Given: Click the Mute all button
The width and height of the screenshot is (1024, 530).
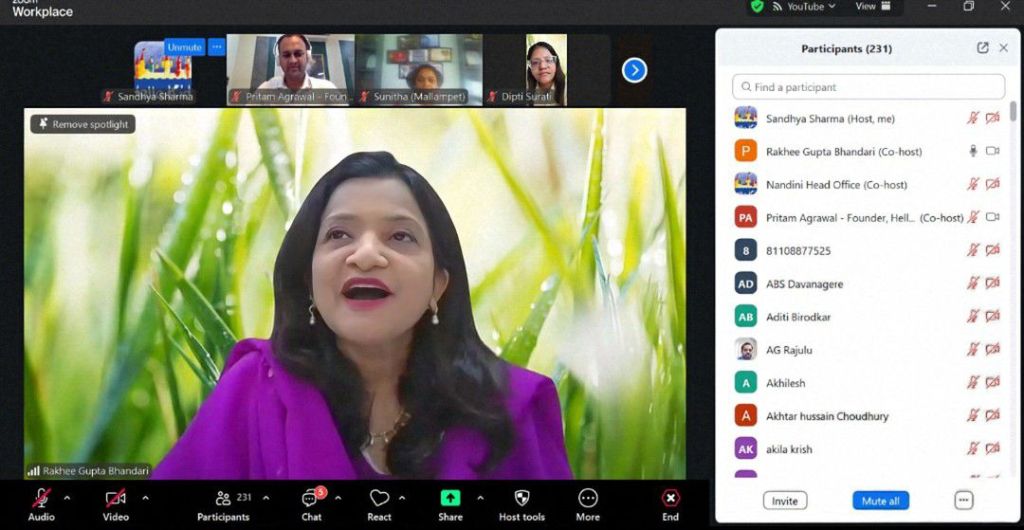Looking at the screenshot, I should [x=881, y=500].
